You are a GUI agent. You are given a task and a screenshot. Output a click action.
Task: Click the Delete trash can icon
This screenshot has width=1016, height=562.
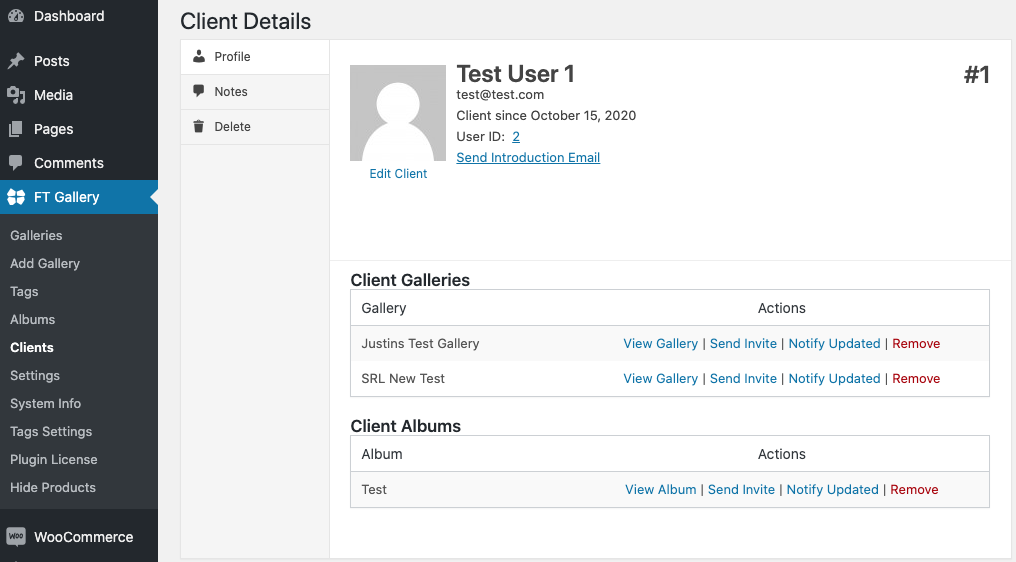coord(199,126)
